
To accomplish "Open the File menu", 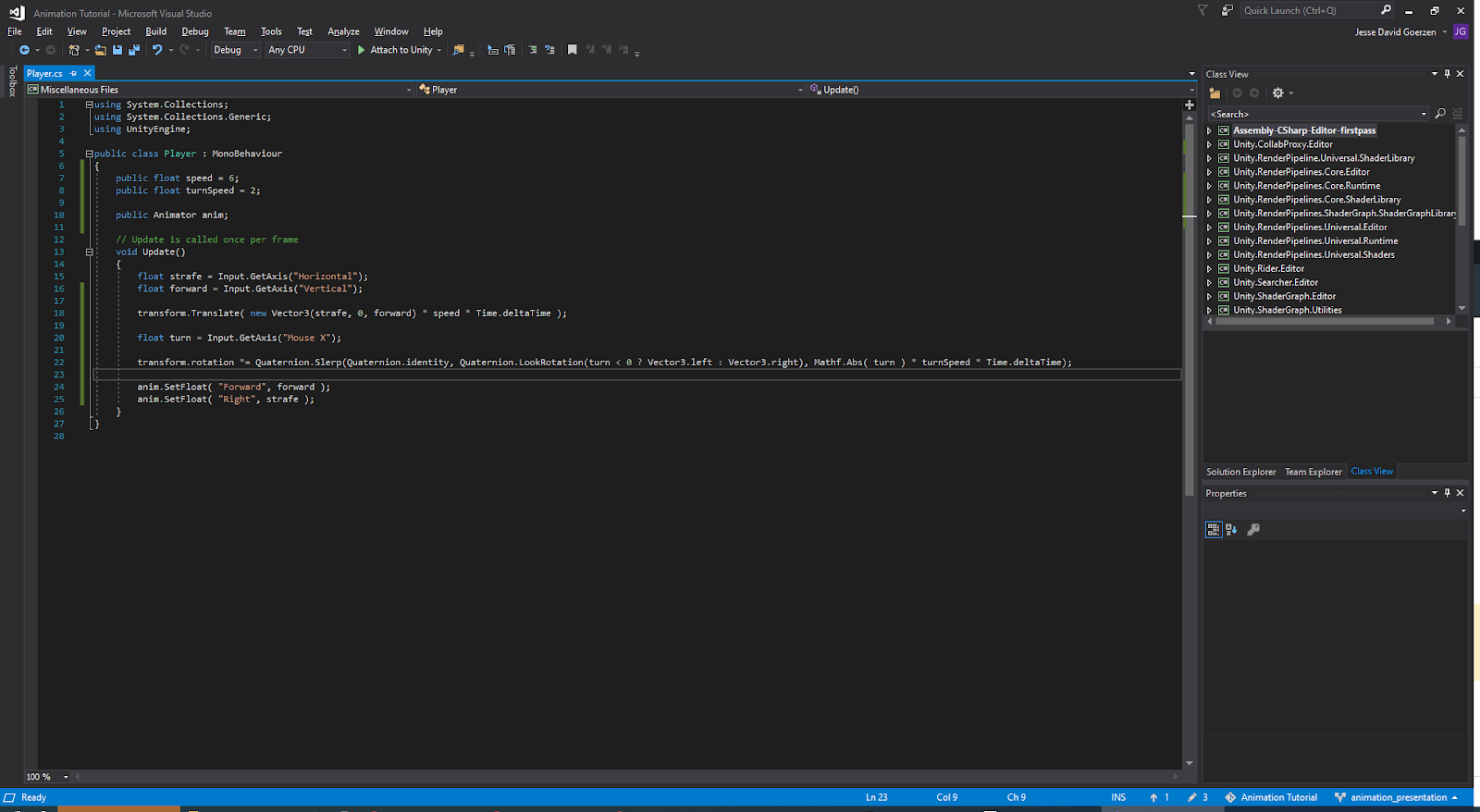I will (x=15, y=31).
